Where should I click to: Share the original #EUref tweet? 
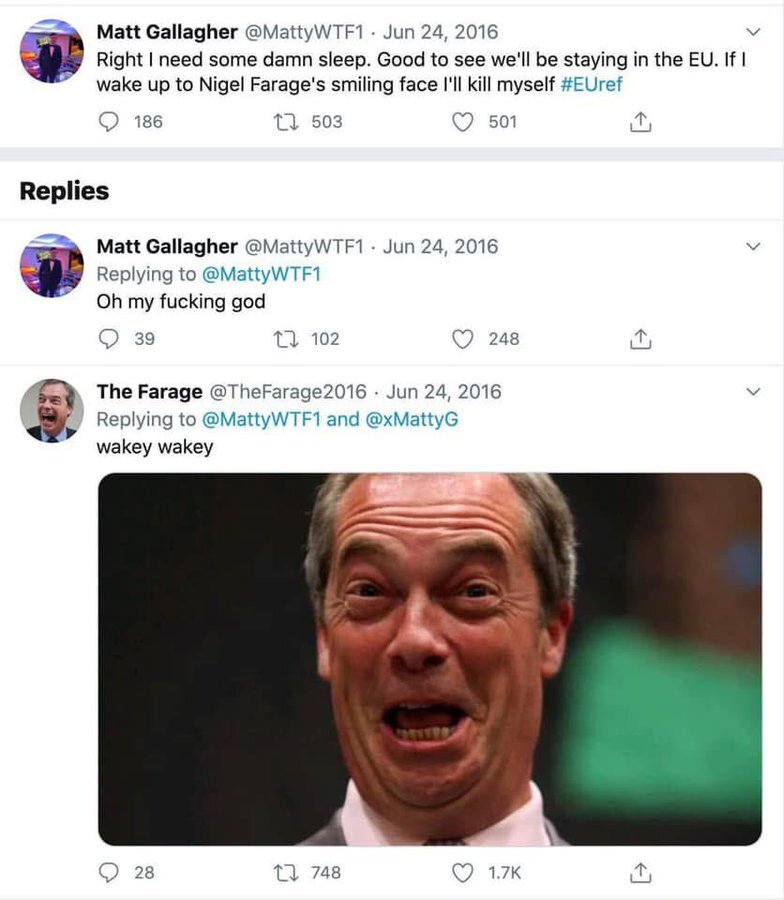(641, 122)
